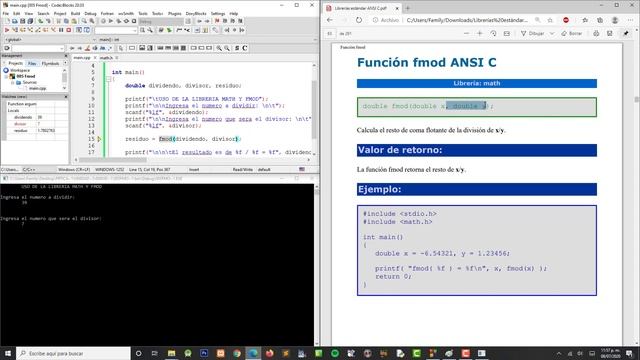
Task: Click the red flag bookmark icon
Action: click(x=217, y=21)
